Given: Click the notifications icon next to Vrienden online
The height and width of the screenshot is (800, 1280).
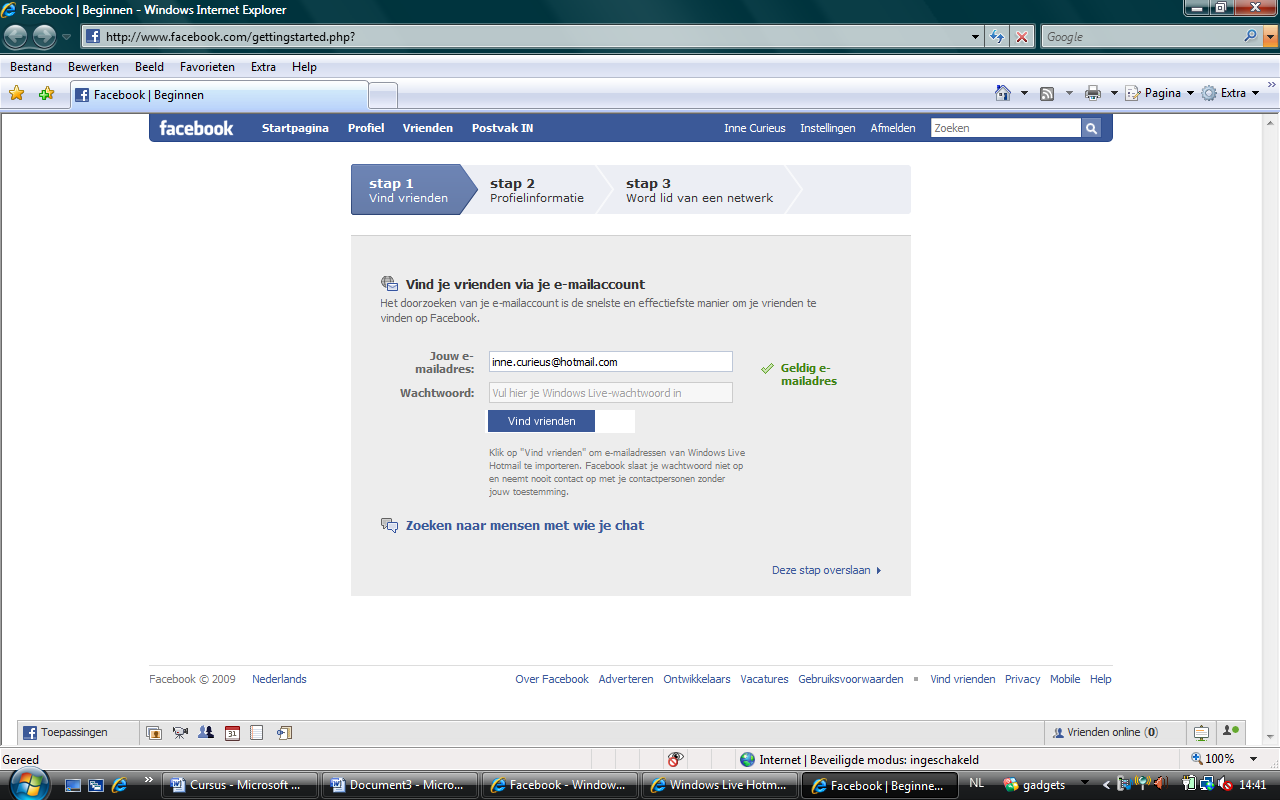Looking at the screenshot, I should coord(1201,733).
